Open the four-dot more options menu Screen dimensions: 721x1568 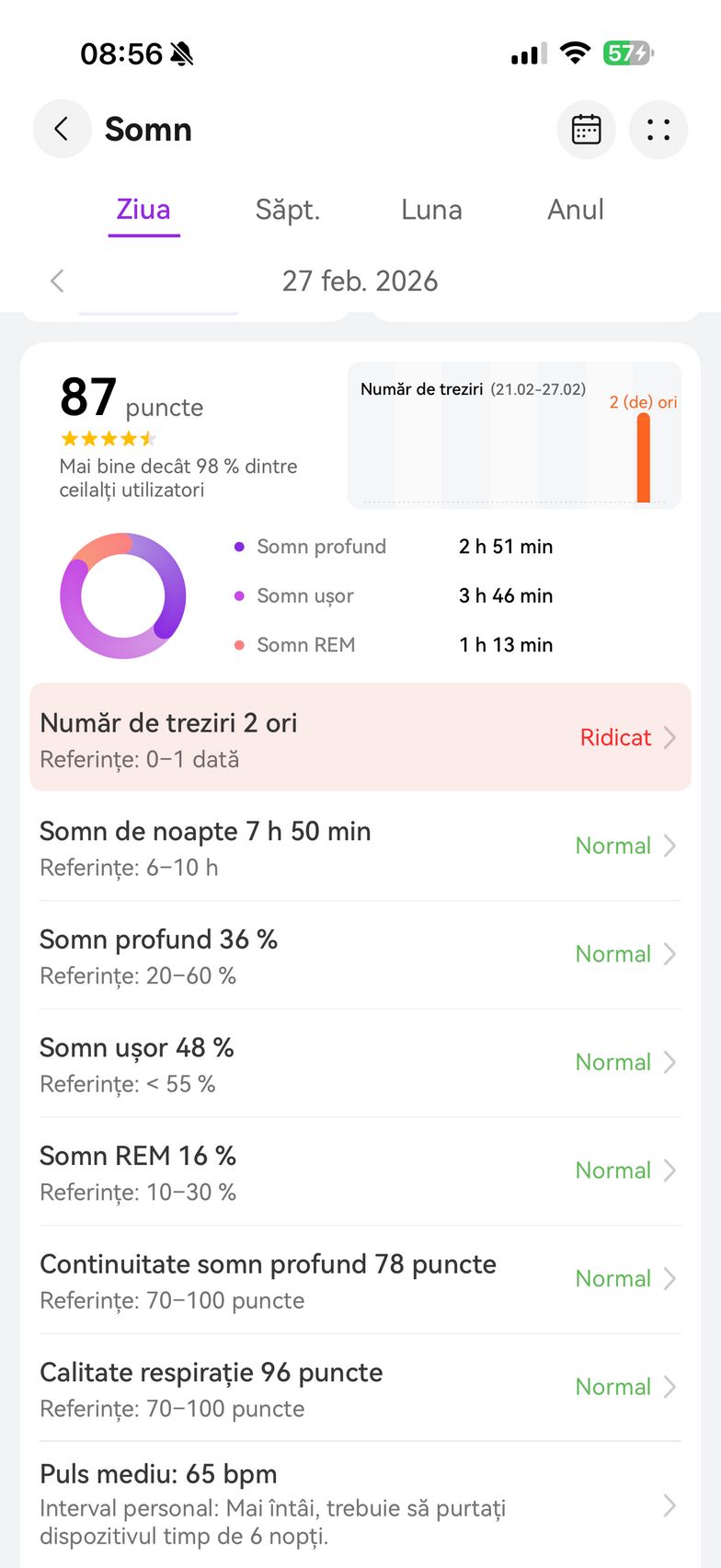pos(658,130)
